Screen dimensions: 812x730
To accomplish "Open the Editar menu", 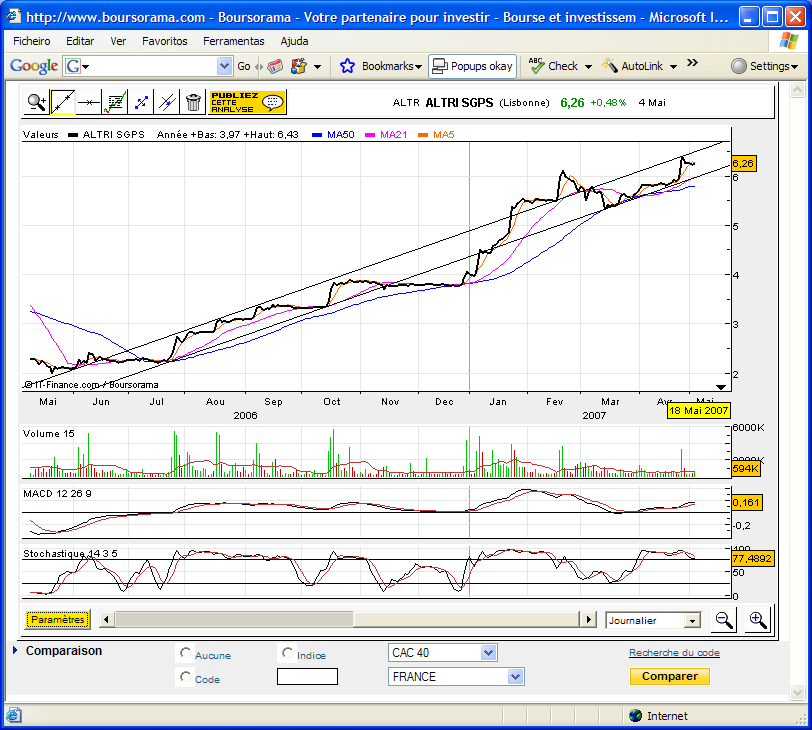I will tap(80, 41).
